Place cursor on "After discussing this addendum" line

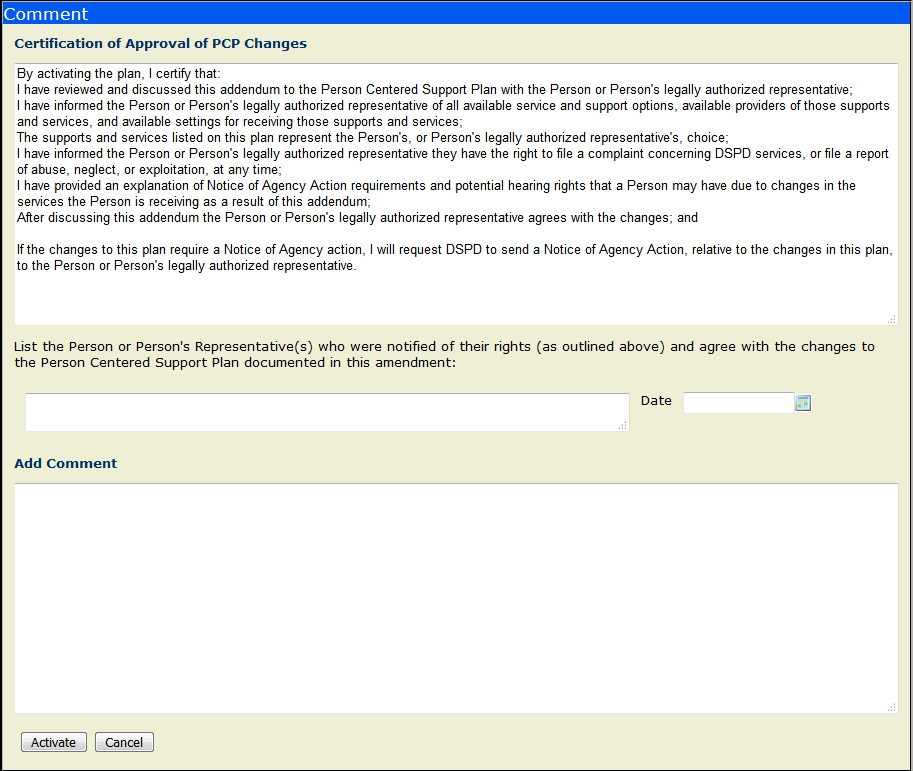point(357,217)
